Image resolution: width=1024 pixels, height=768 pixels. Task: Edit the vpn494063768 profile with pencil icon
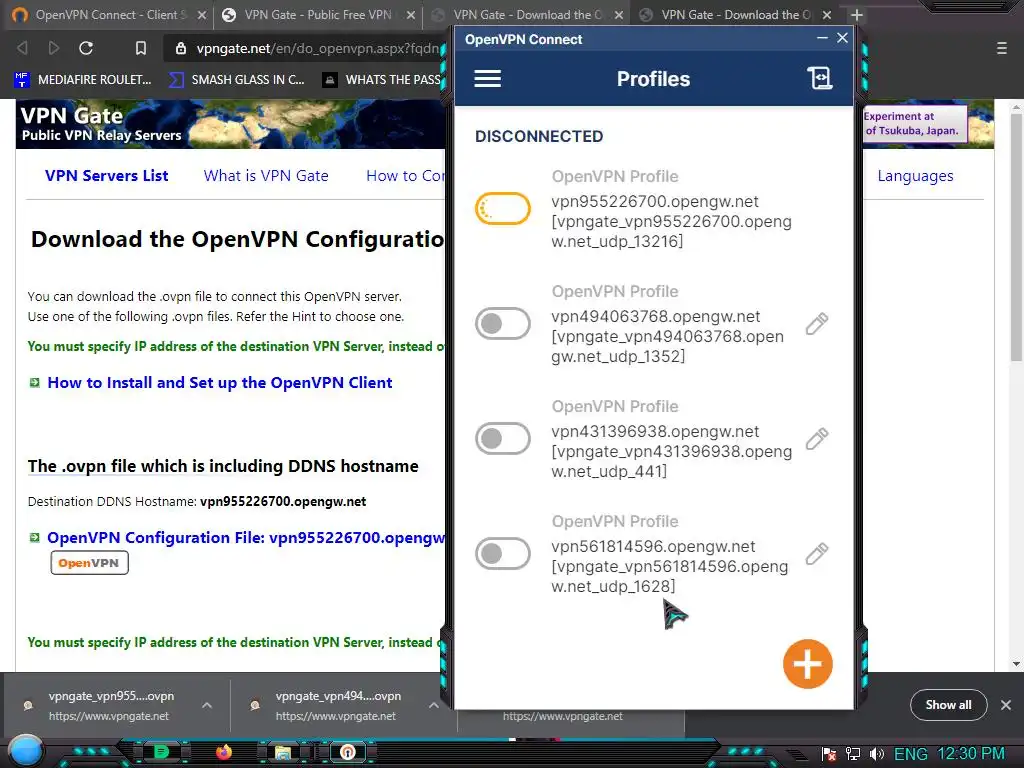pyautogui.click(x=816, y=324)
